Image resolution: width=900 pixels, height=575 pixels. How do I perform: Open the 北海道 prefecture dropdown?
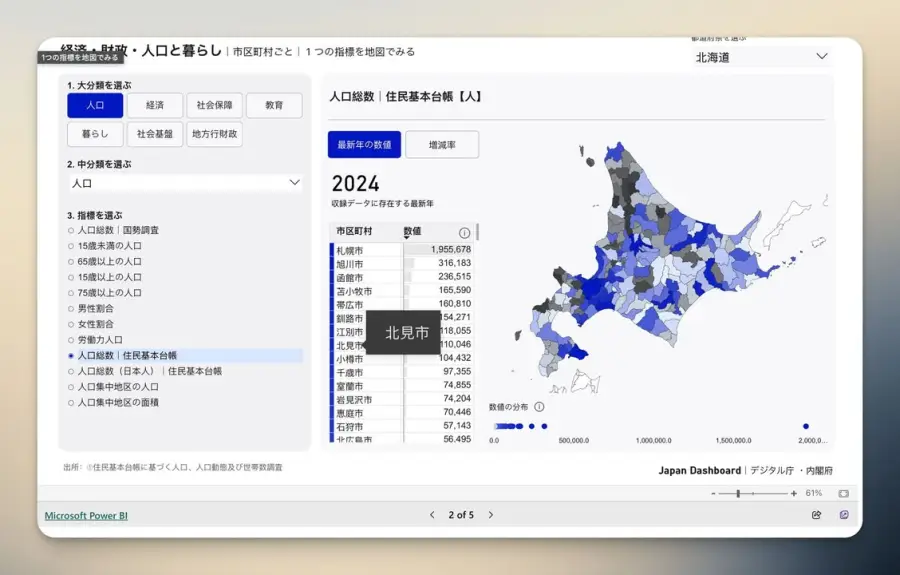(x=762, y=57)
